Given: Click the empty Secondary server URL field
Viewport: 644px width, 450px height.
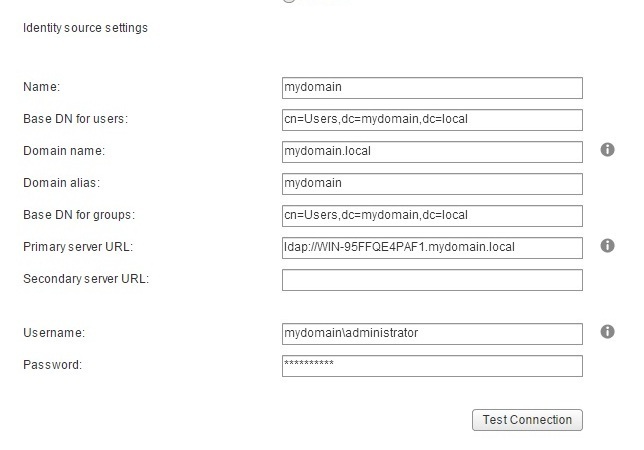Looking at the screenshot, I should (432, 280).
